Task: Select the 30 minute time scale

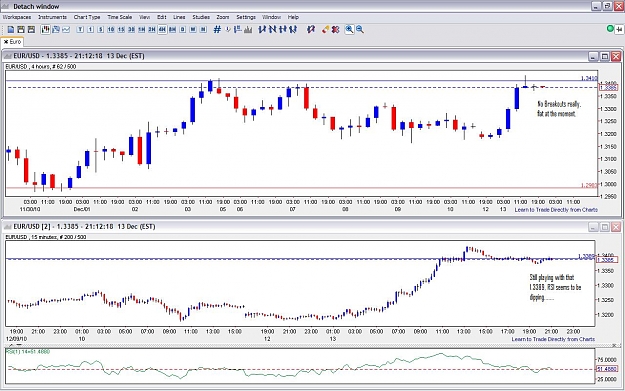Action: coord(131,29)
